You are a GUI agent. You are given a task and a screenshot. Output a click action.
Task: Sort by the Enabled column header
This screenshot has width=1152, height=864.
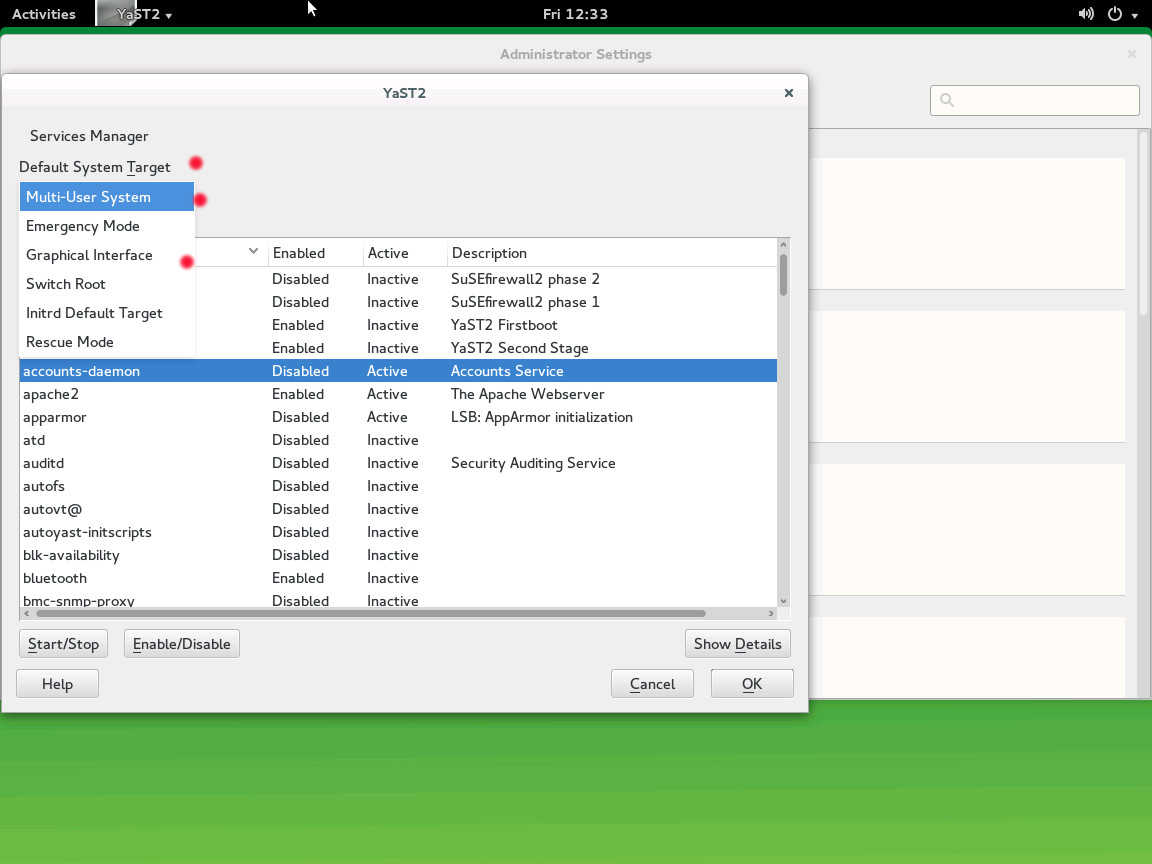pos(315,253)
